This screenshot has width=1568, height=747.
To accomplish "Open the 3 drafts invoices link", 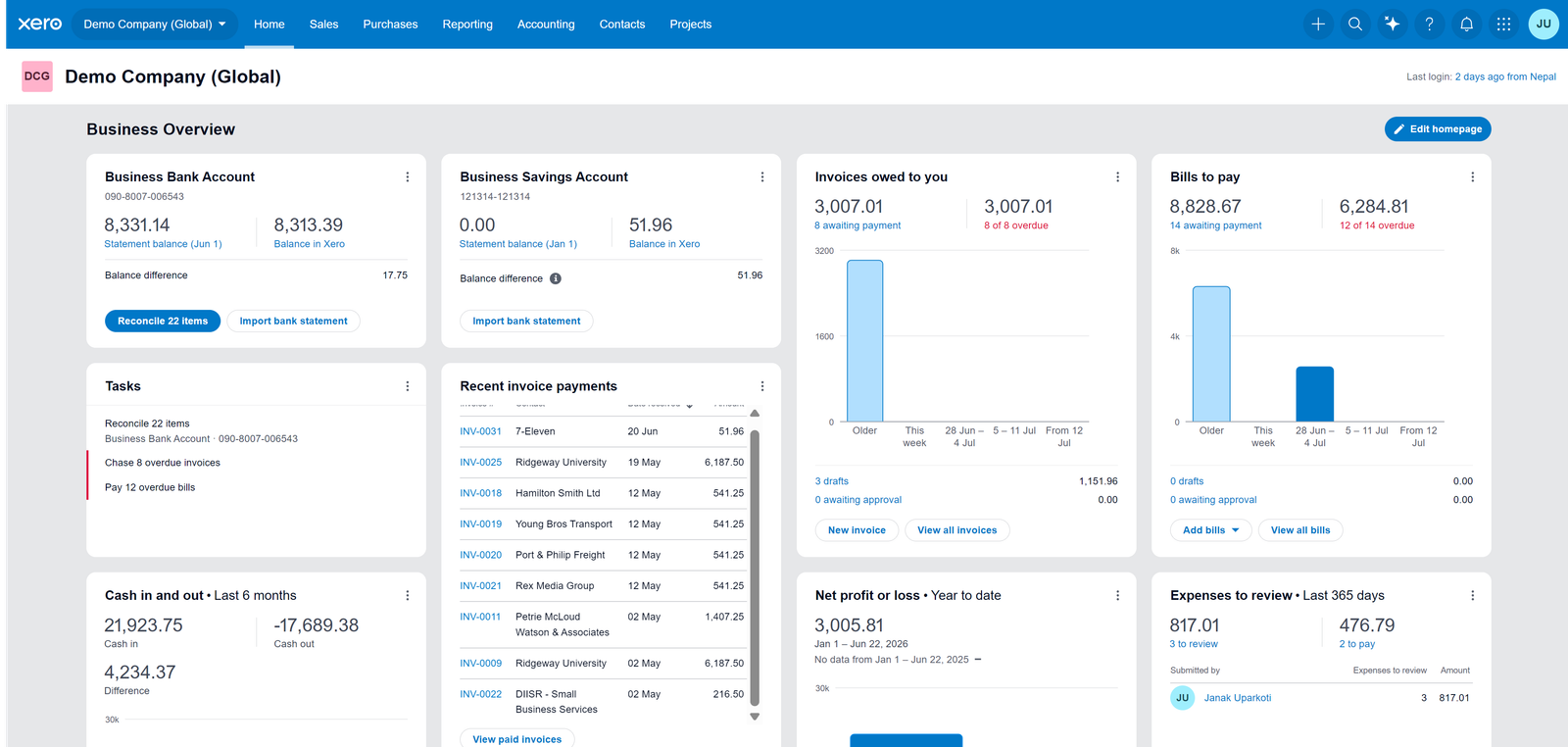I will tap(832, 481).
